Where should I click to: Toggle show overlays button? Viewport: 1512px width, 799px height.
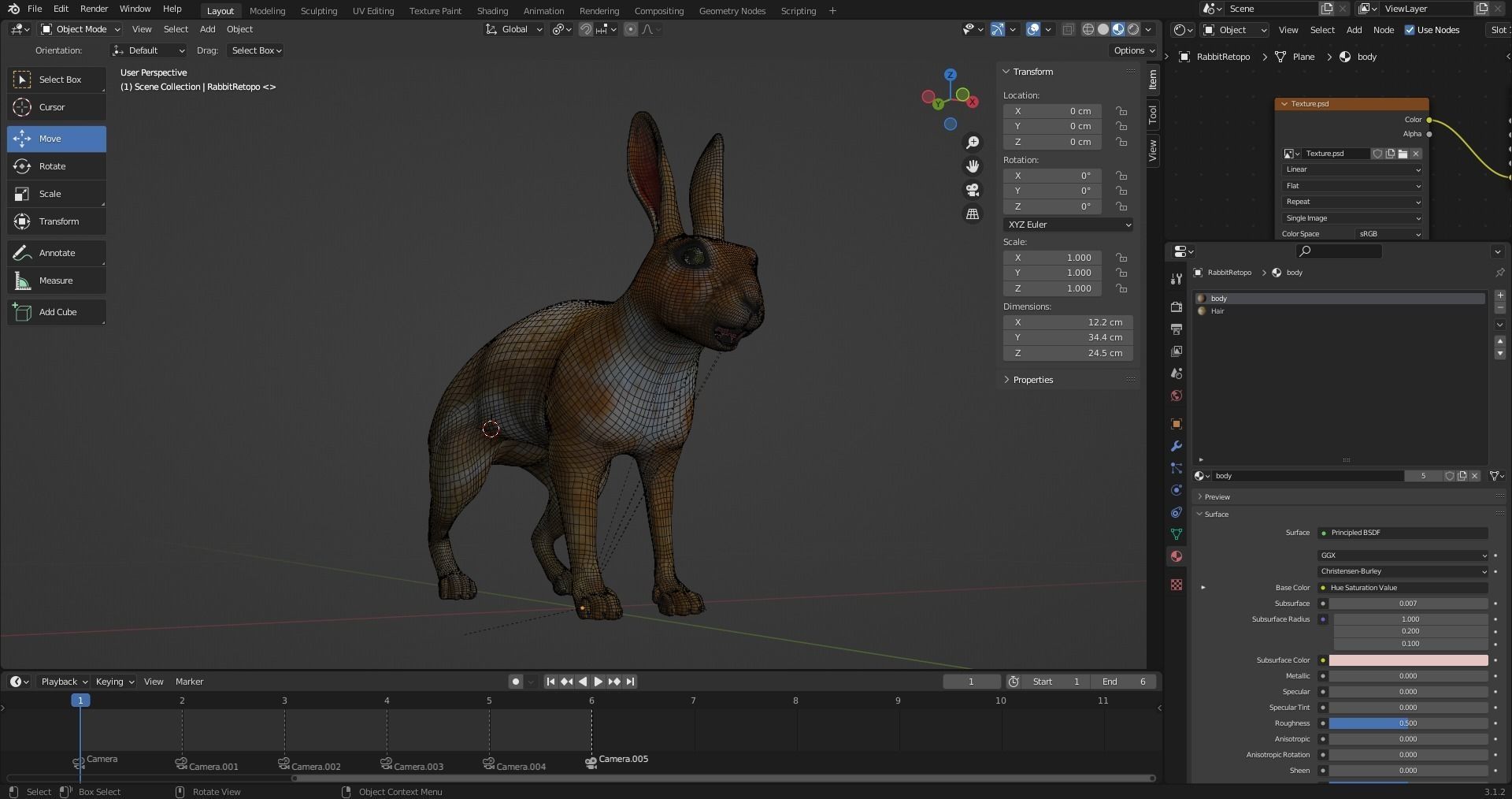1033,29
